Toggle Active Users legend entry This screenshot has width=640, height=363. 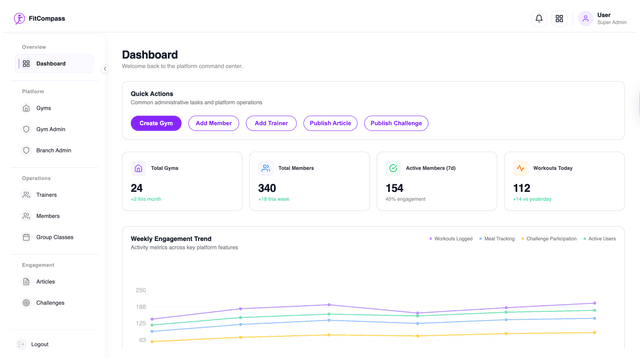599,239
